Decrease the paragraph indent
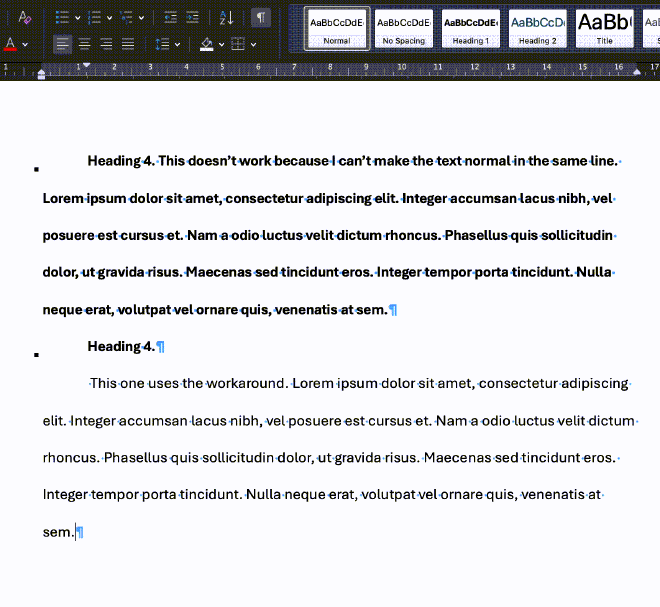Image resolution: width=660 pixels, height=607 pixels. (x=170, y=17)
